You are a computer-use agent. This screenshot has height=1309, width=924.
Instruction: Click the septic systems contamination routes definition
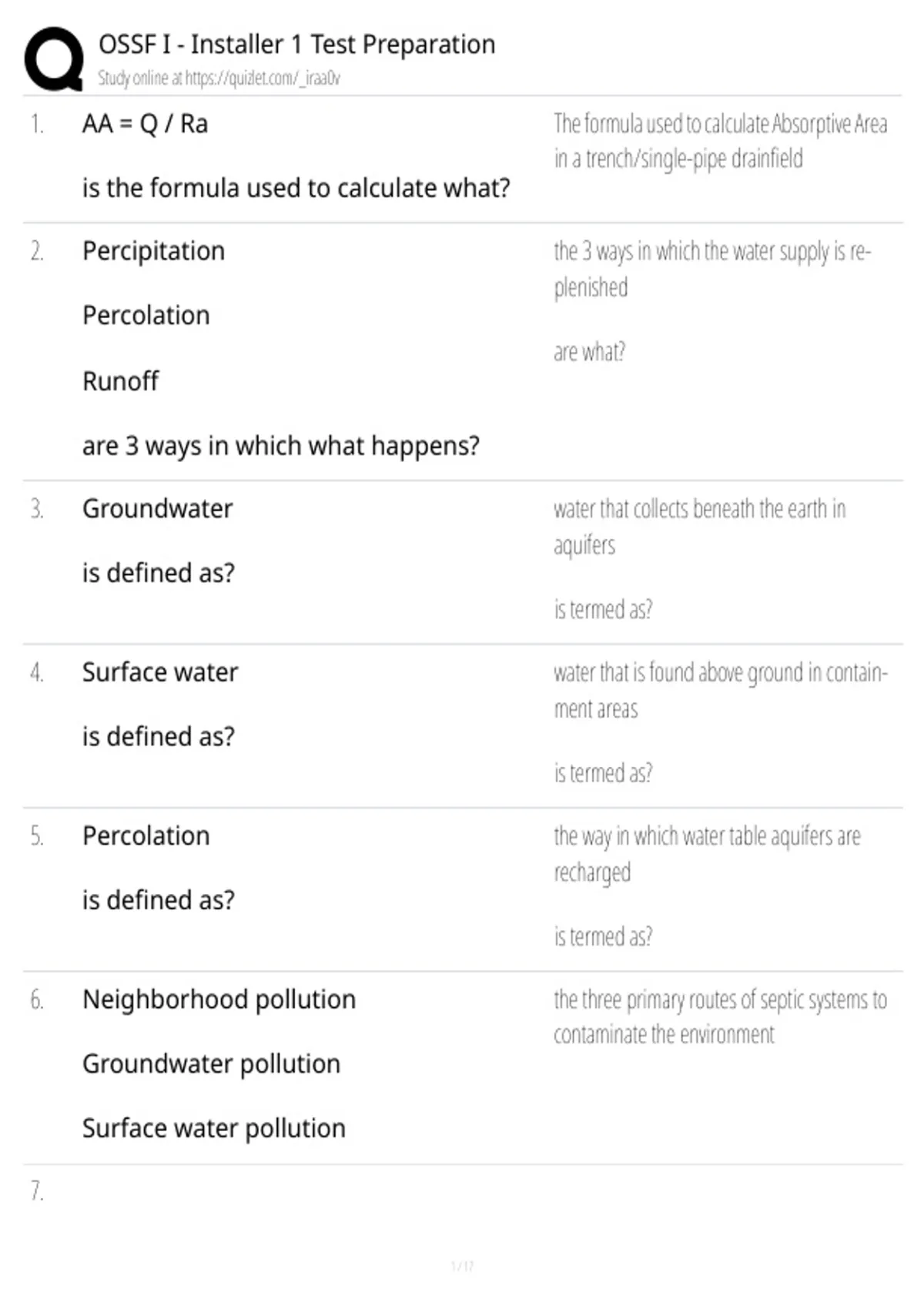720,1016
